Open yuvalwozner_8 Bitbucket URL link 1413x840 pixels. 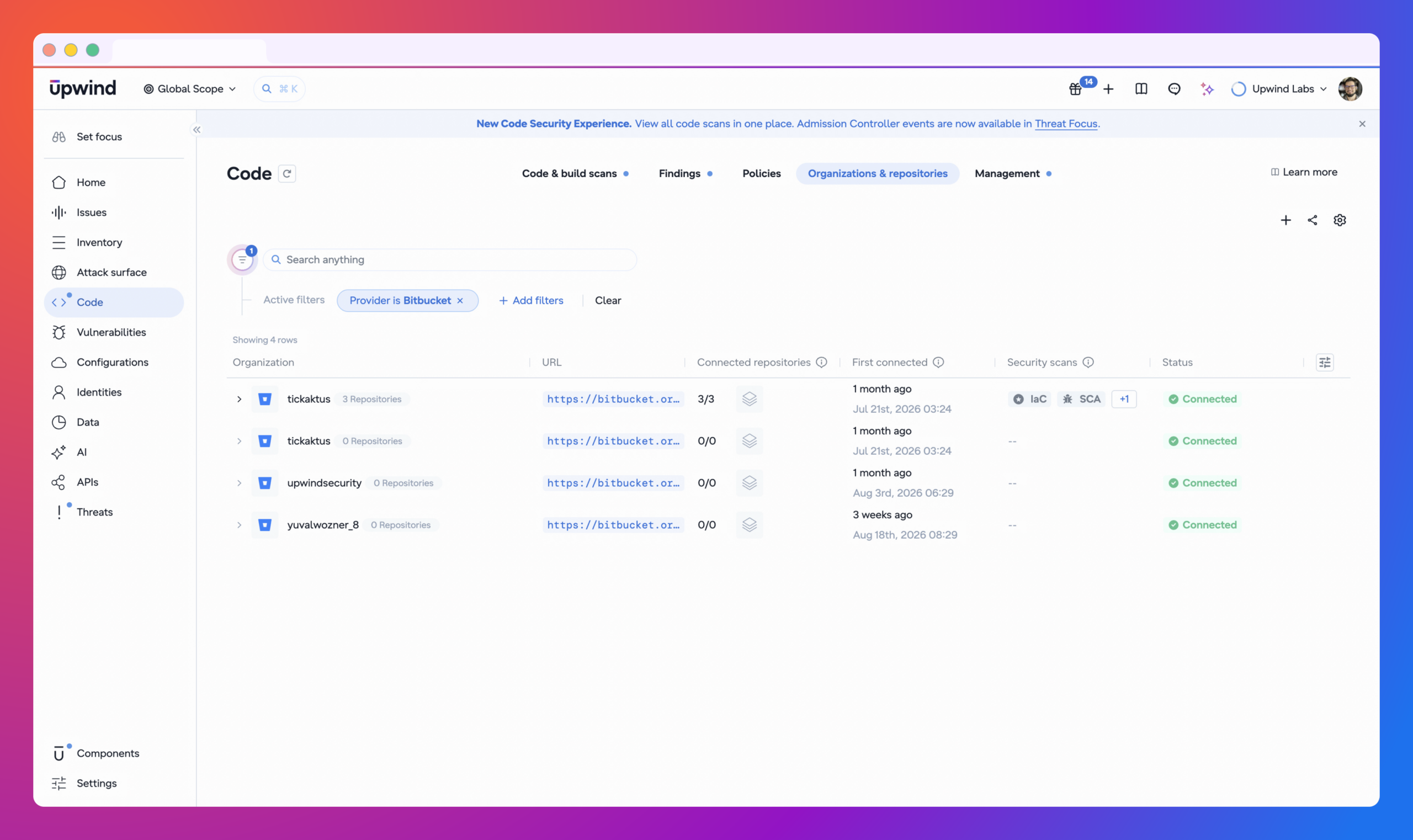pos(613,525)
